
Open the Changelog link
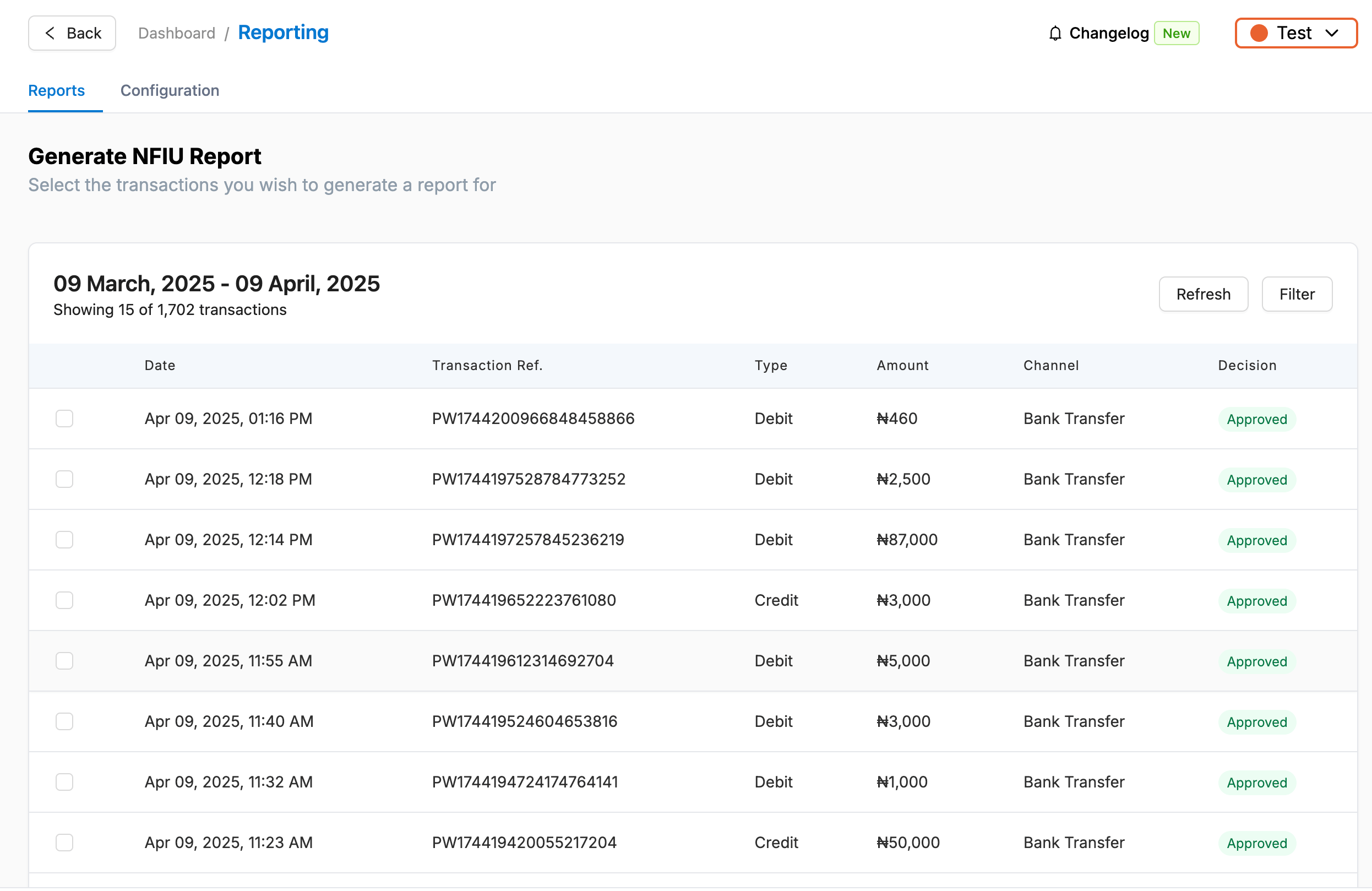click(x=1108, y=34)
